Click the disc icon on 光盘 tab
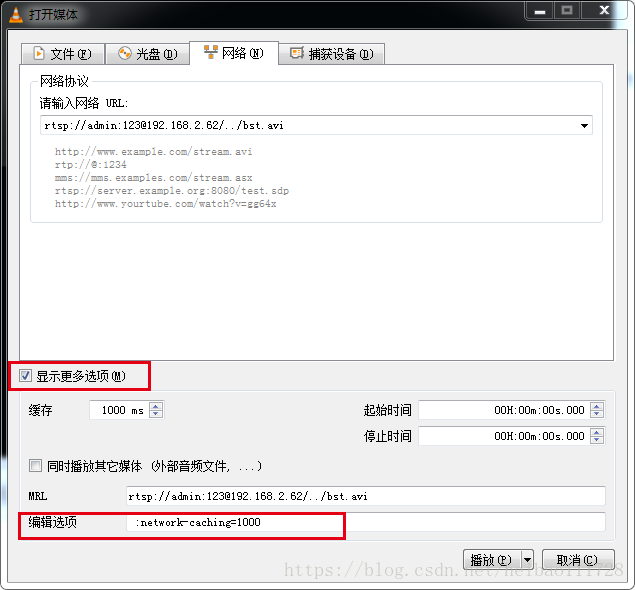Image resolution: width=635 pixels, height=590 pixels. 124,53
